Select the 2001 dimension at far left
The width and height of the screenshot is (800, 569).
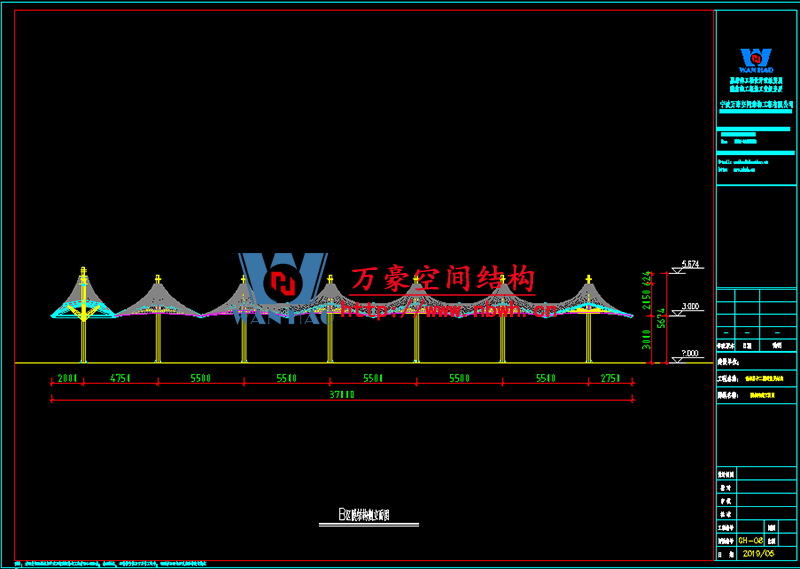[67, 379]
